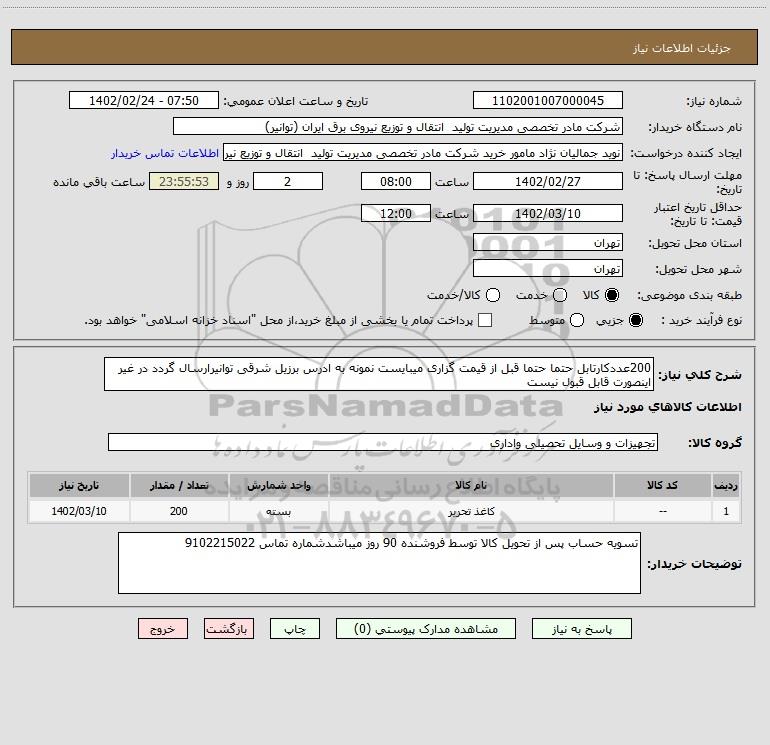The height and width of the screenshot is (745, 770).
Task: Click the need number field 1102001007000045
Action: [x=548, y=100]
